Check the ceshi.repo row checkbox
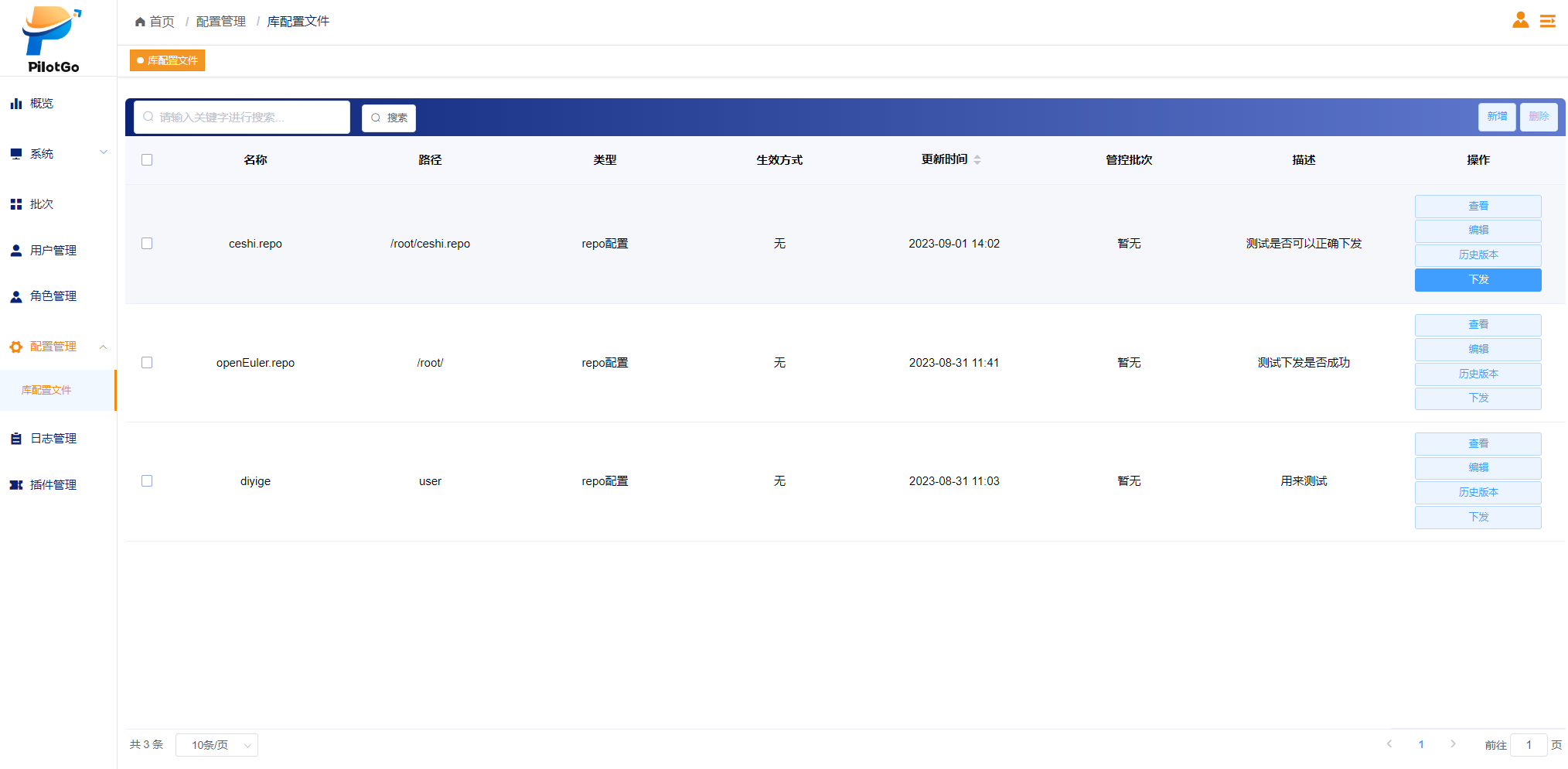This screenshot has width=1568, height=769. pyautogui.click(x=147, y=244)
